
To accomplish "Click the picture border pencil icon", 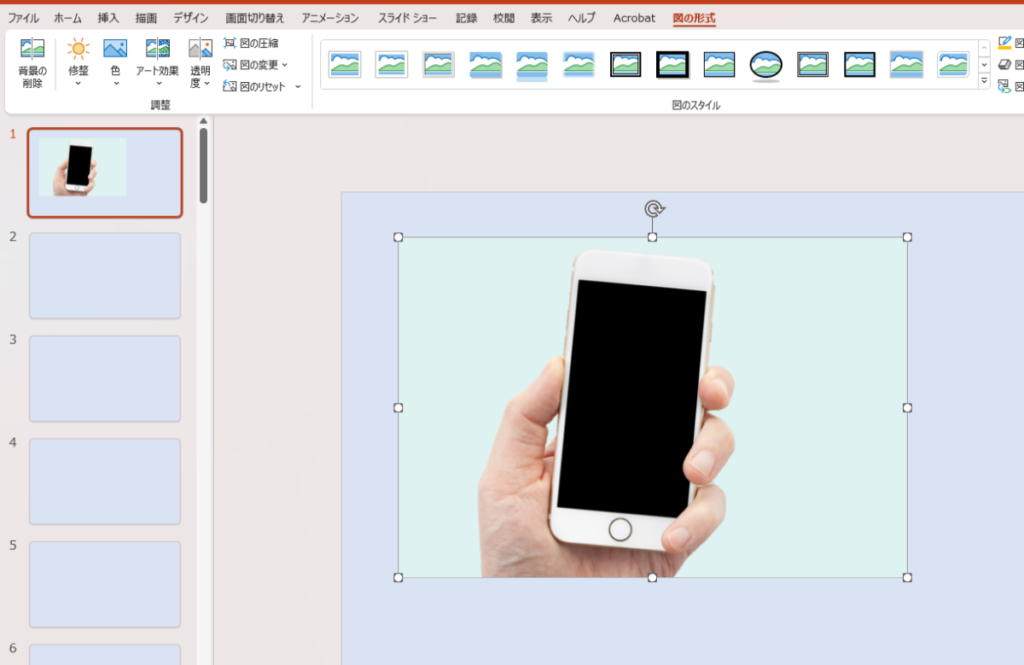I will coord(1004,43).
